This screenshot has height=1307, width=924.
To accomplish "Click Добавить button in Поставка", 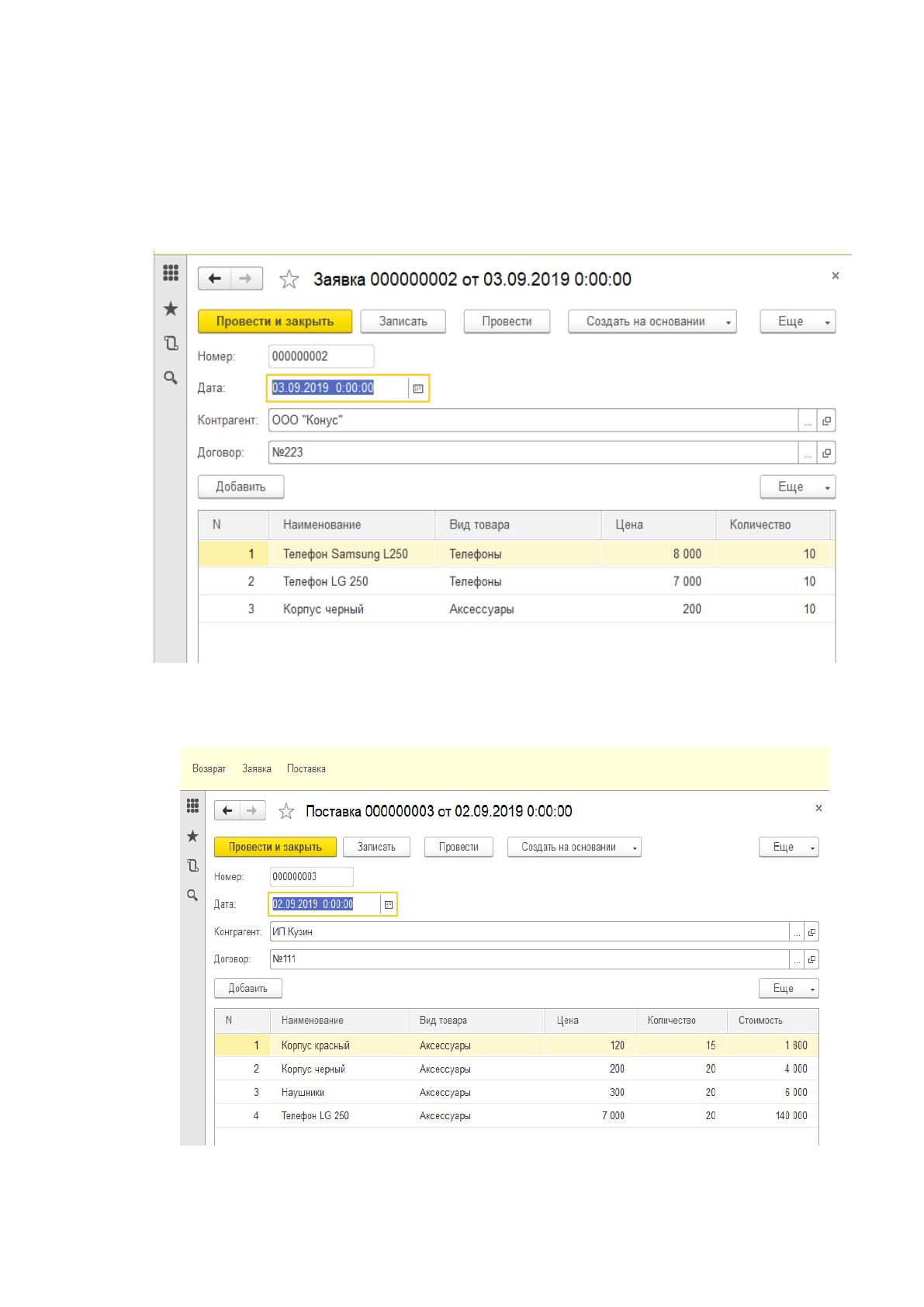I will (248, 989).
